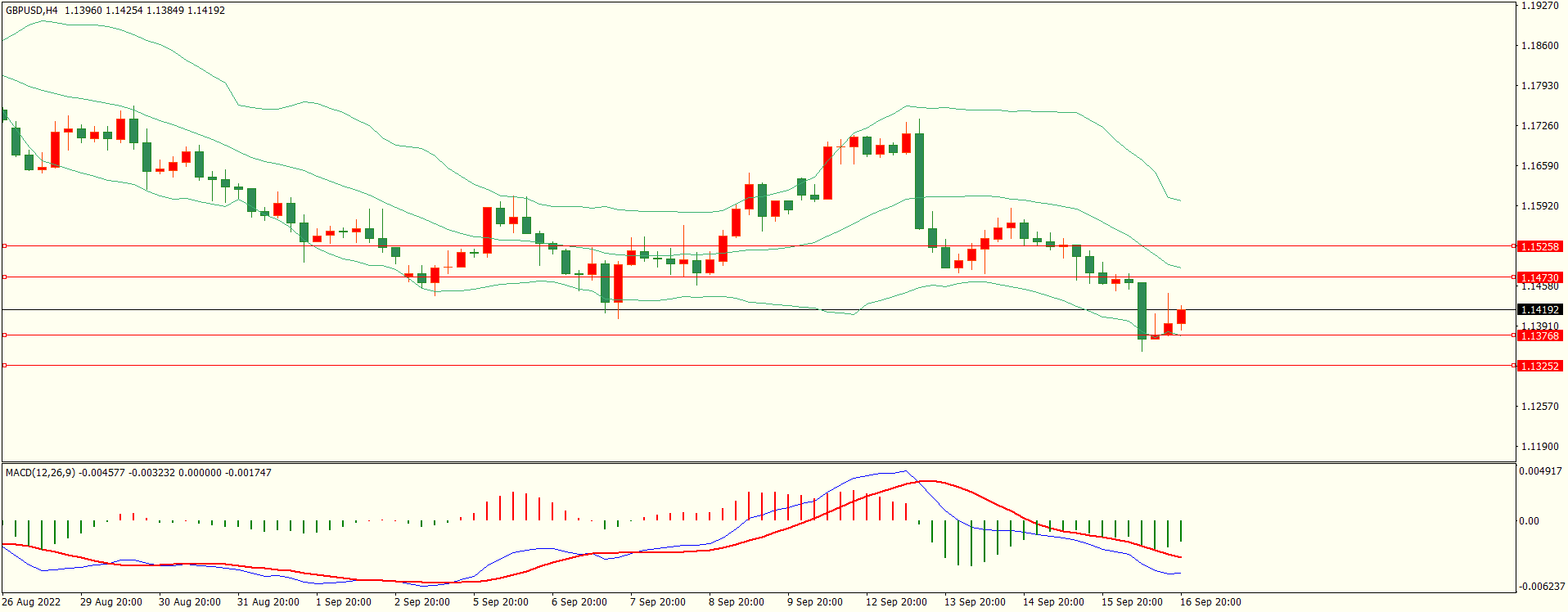Grab left handle of the 1.15258 horizontal line
This screenshot has width=1568, height=612.
click(x=4, y=245)
